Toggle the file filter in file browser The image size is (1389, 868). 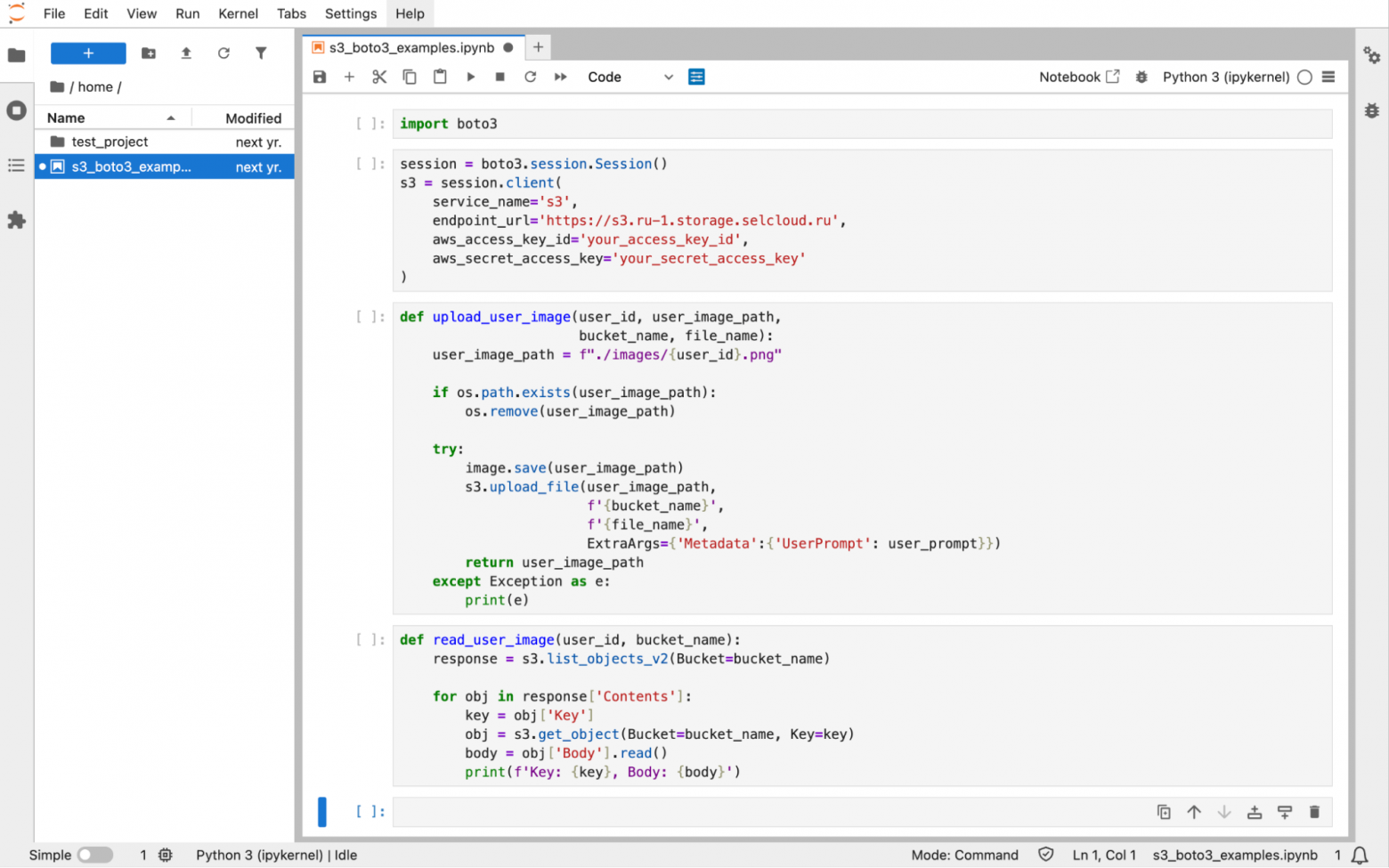tap(261, 53)
